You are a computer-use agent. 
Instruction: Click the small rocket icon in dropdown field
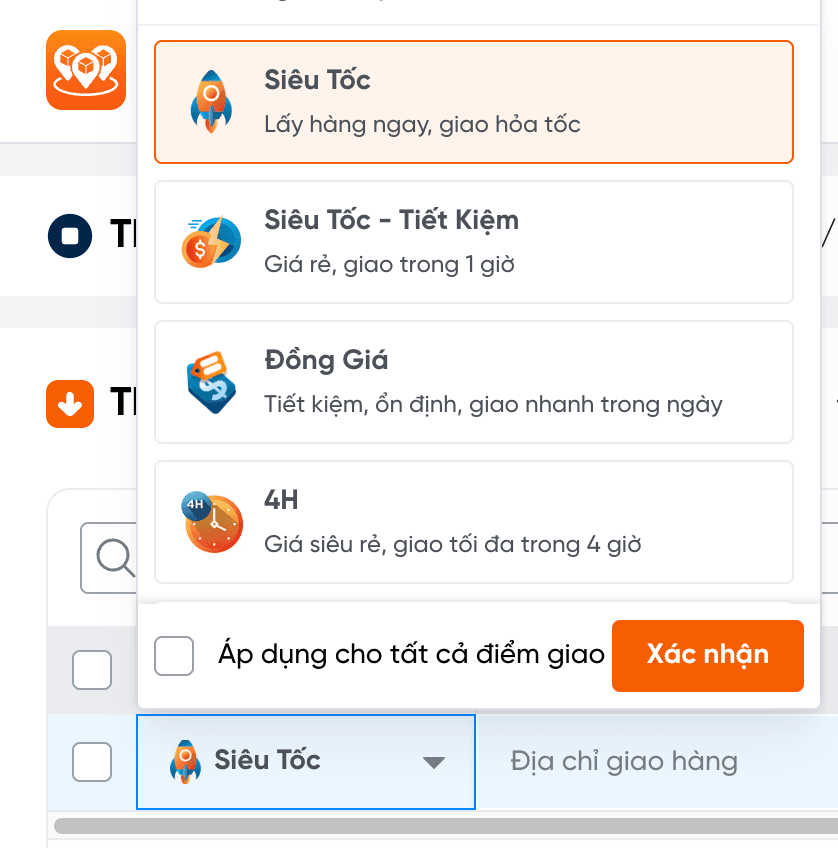(x=185, y=761)
